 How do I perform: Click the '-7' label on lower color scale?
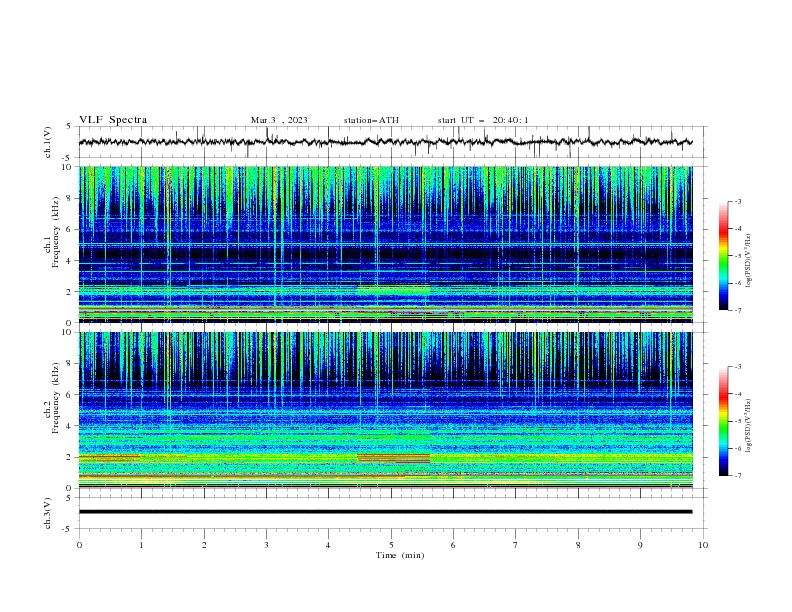[737, 475]
